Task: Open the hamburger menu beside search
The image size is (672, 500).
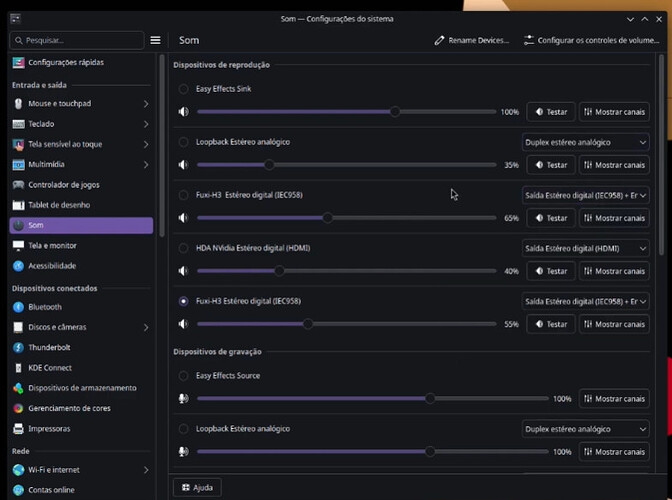Action: coord(155,41)
